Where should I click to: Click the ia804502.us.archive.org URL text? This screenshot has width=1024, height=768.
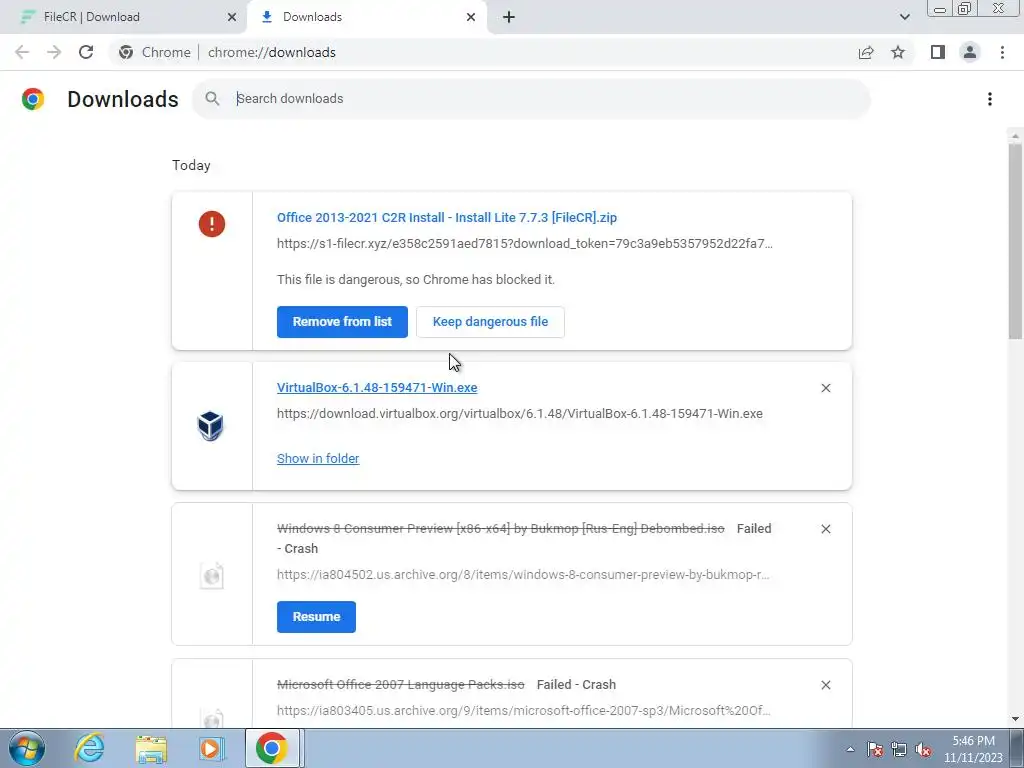pos(523,575)
